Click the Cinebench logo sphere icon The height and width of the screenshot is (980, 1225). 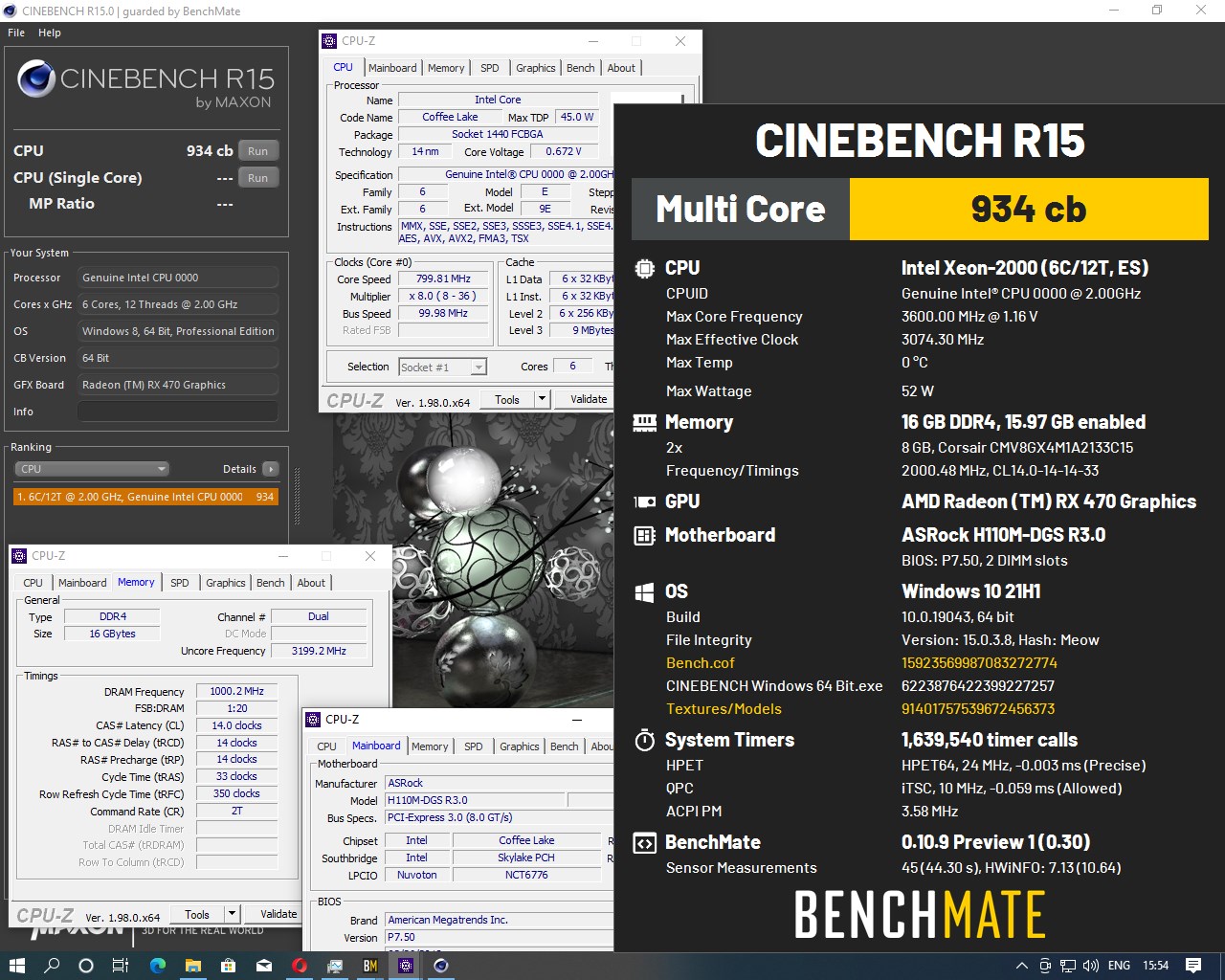coord(35,78)
